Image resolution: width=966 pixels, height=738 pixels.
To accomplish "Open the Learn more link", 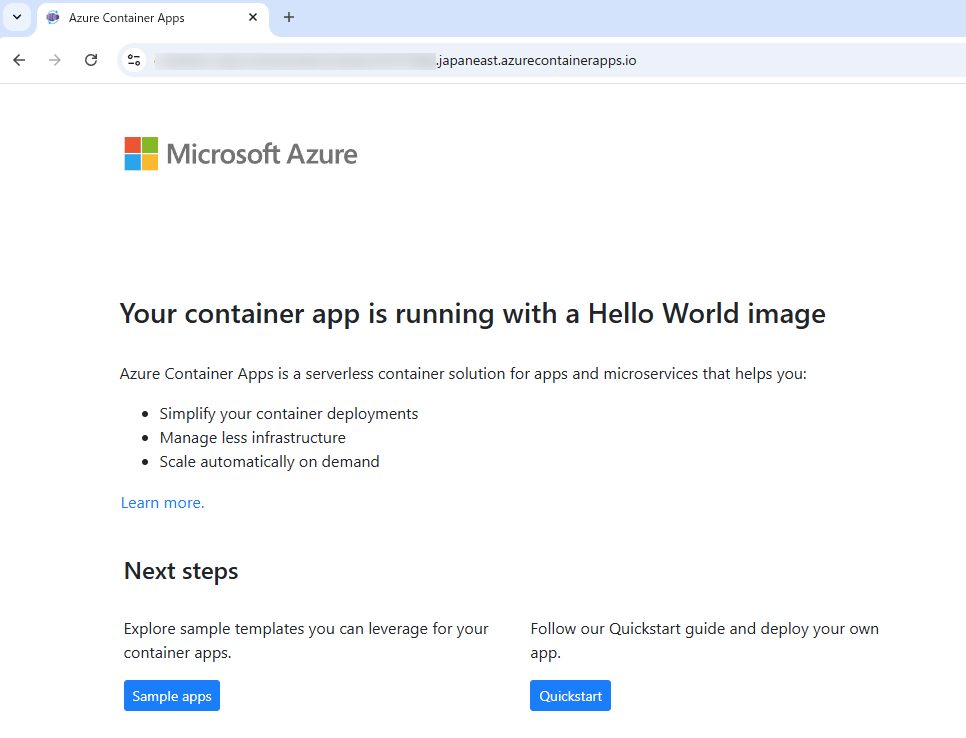I will point(163,503).
